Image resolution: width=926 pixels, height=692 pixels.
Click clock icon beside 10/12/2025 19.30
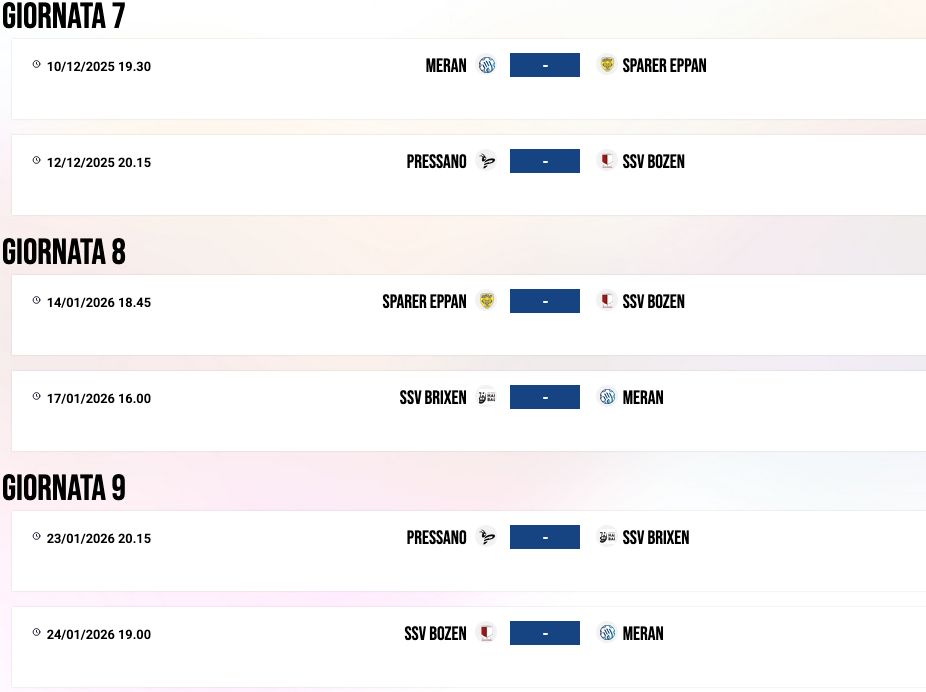[x=37, y=65]
